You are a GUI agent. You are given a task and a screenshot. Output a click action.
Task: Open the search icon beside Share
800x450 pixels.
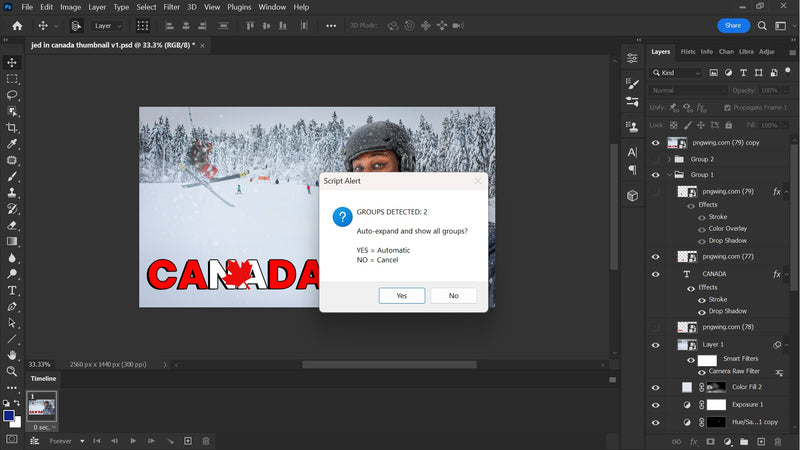762,25
